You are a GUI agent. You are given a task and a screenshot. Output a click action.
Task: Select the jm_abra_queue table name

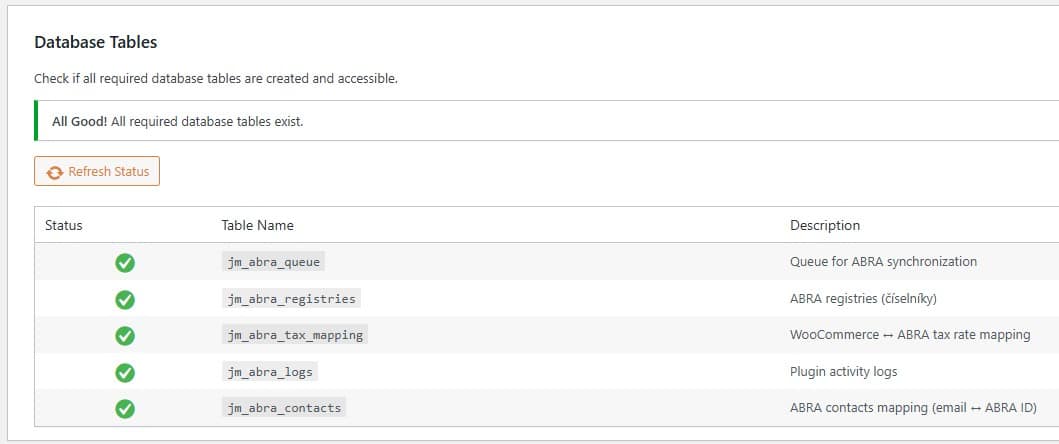[x=274, y=262]
